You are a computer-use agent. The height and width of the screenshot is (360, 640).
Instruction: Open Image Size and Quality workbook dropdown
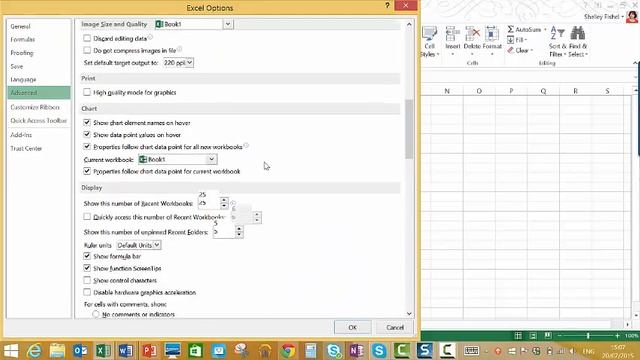[x=228, y=24]
